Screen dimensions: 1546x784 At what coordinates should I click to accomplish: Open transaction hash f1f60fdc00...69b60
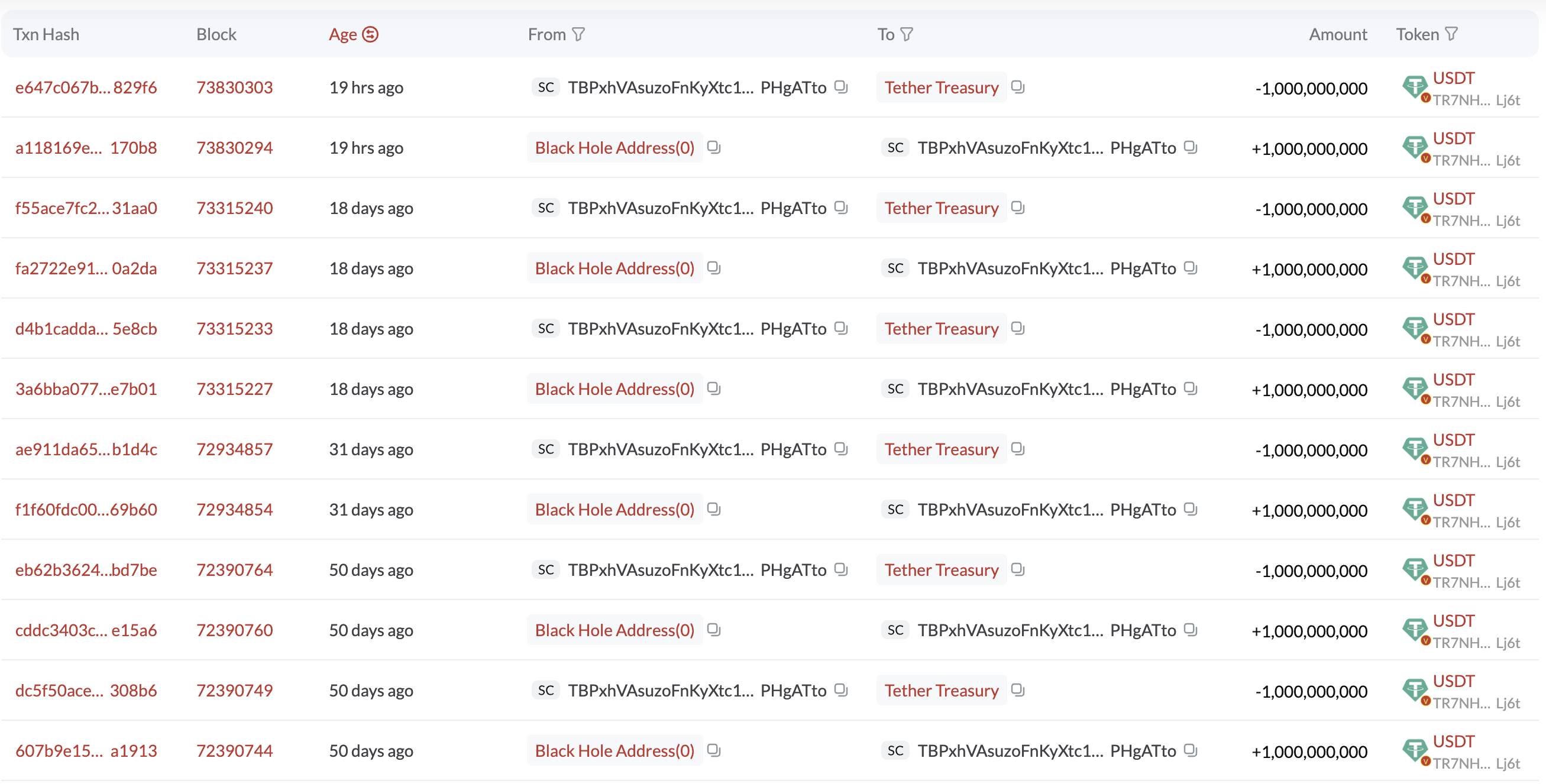click(x=86, y=509)
